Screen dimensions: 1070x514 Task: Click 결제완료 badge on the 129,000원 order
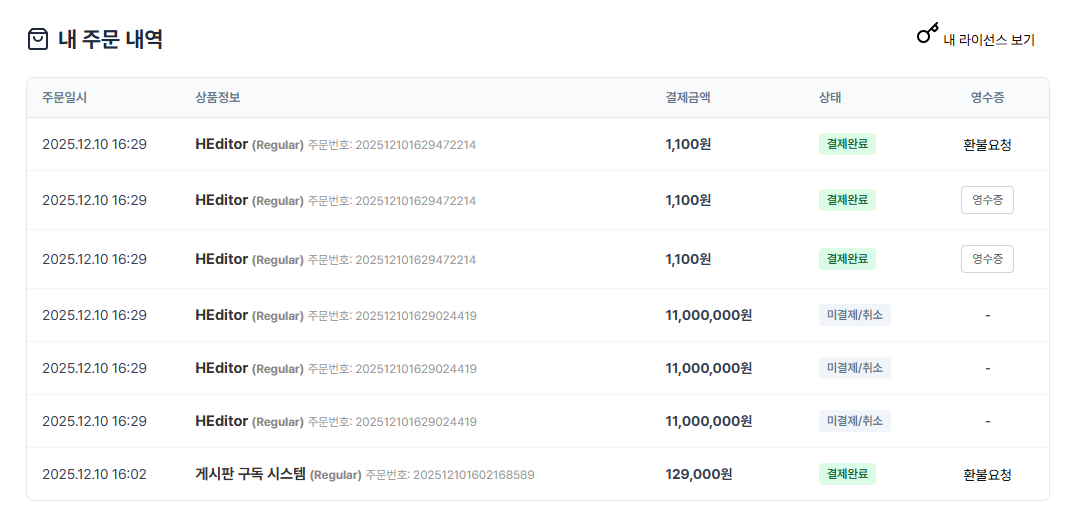(847, 474)
